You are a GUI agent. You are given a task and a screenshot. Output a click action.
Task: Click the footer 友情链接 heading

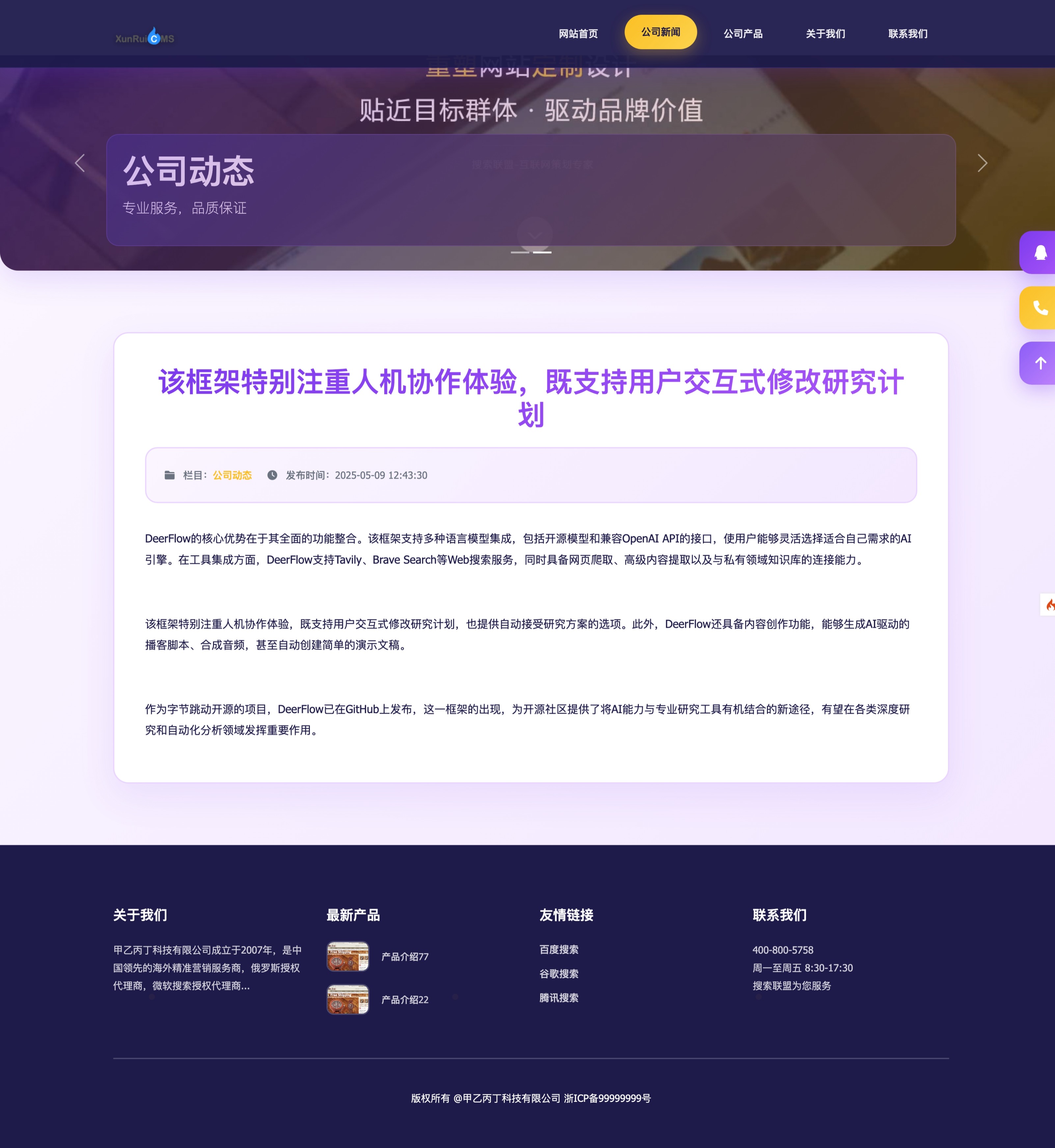[566, 915]
